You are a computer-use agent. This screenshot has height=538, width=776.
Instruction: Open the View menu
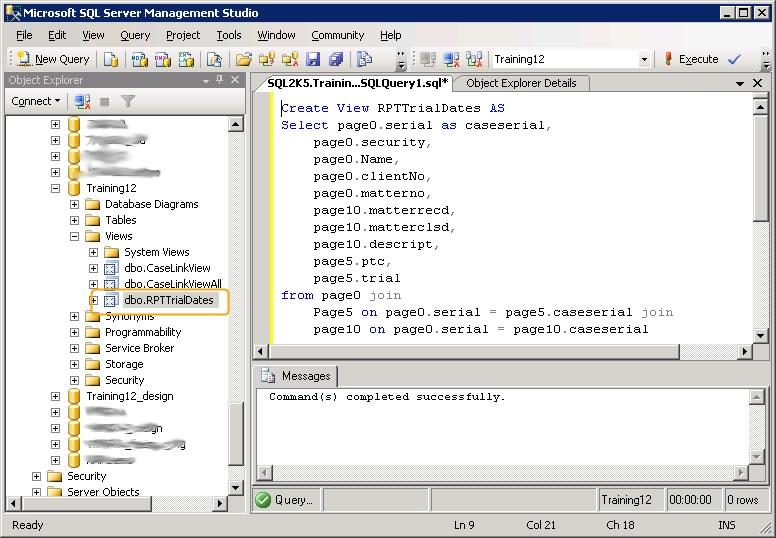[x=93, y=35]
